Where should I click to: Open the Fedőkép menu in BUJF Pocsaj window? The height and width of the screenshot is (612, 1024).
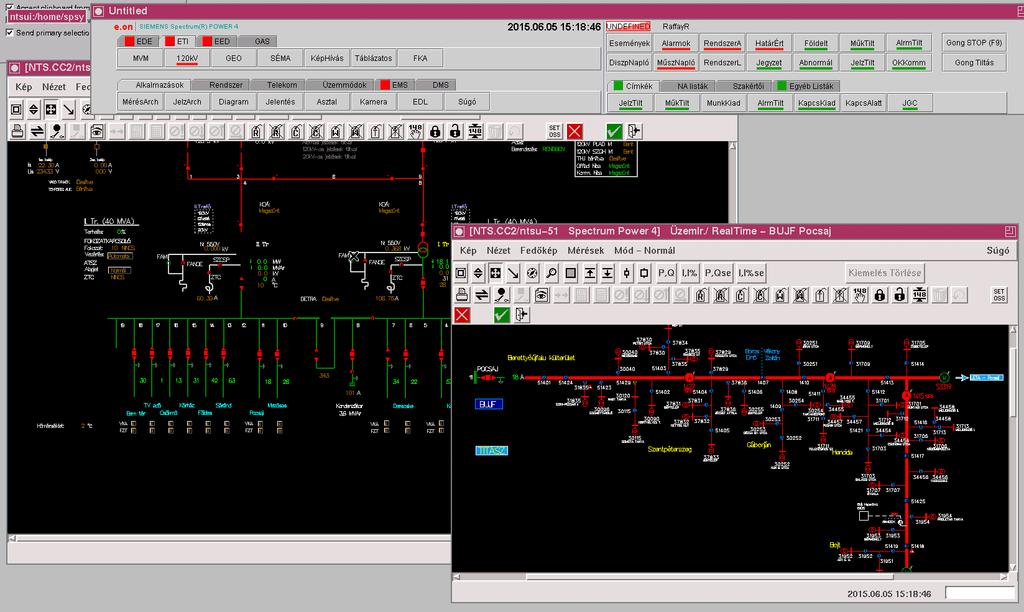pyautogui.click(x=539, y=250)
